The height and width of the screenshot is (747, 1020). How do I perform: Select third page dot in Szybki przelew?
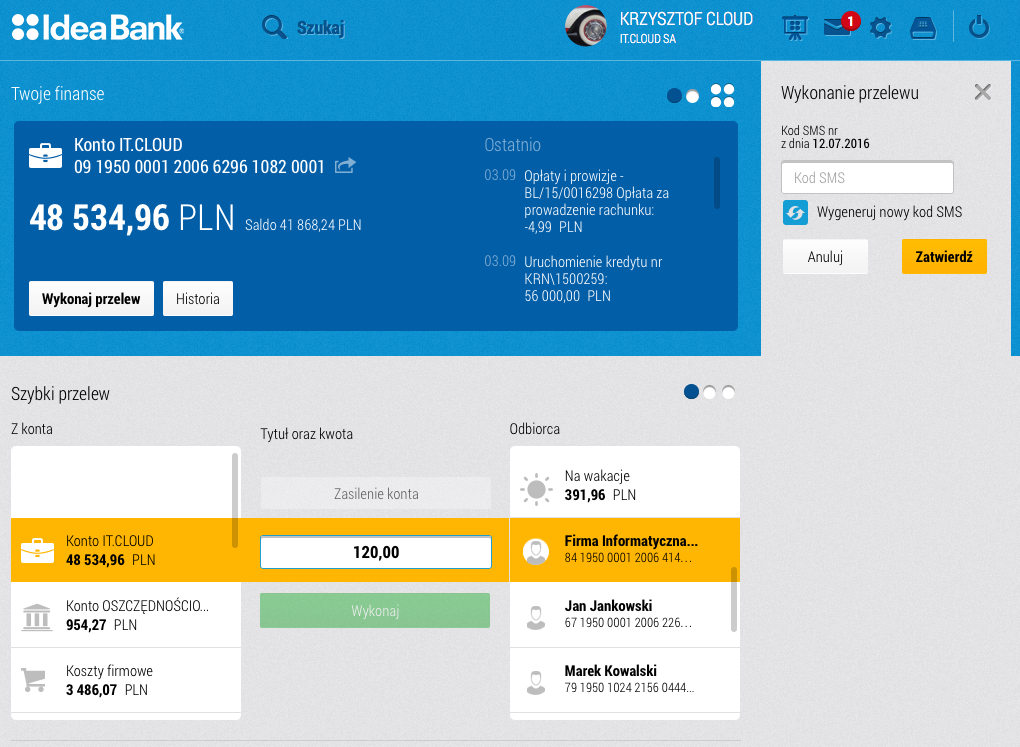(729, 392)
